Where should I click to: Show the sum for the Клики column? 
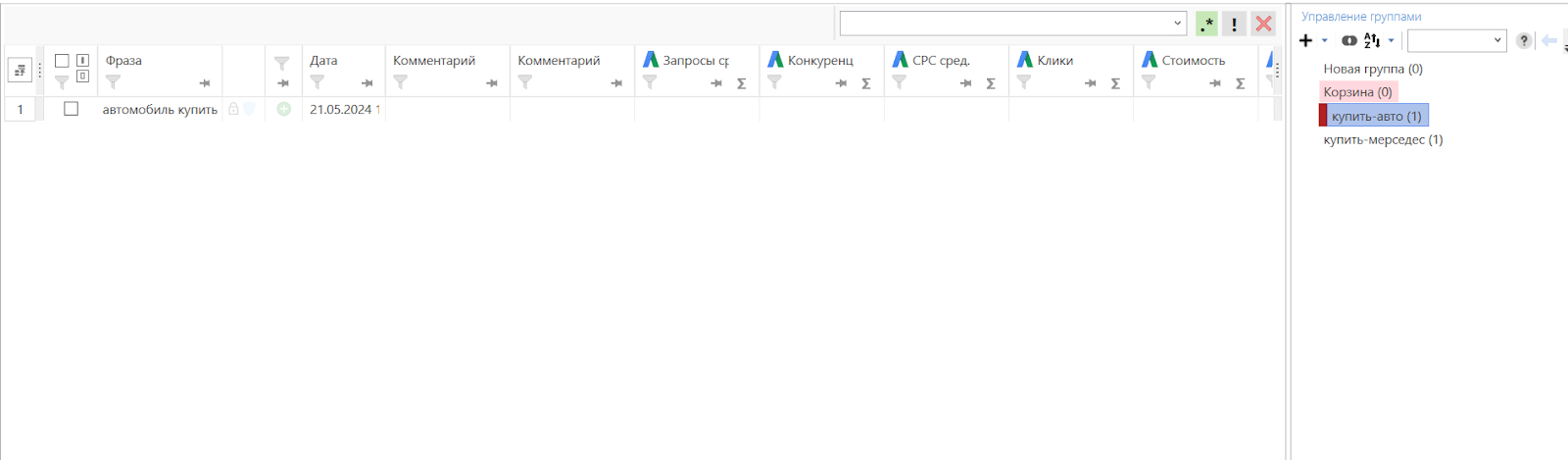[x=1115, y=83]
